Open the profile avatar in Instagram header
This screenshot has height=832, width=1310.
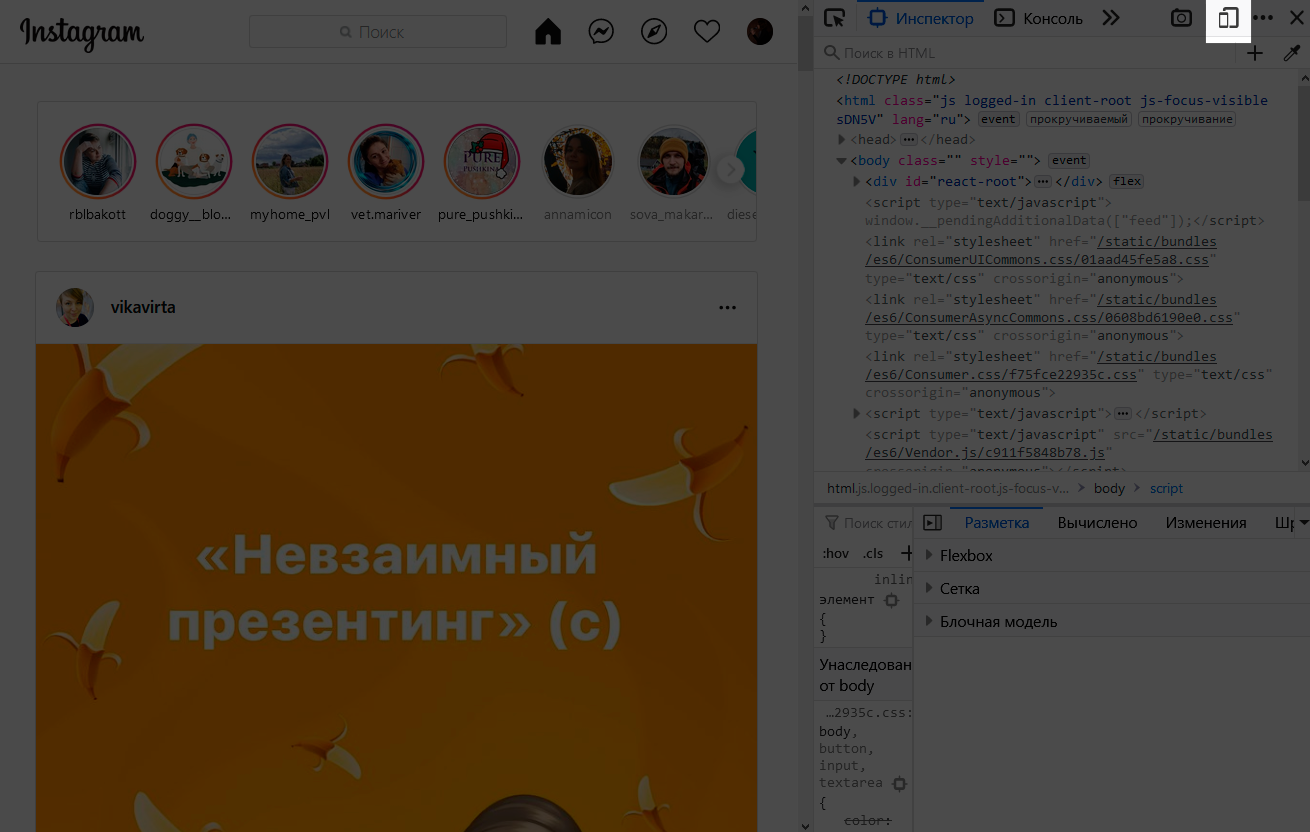tap(760, 32)
